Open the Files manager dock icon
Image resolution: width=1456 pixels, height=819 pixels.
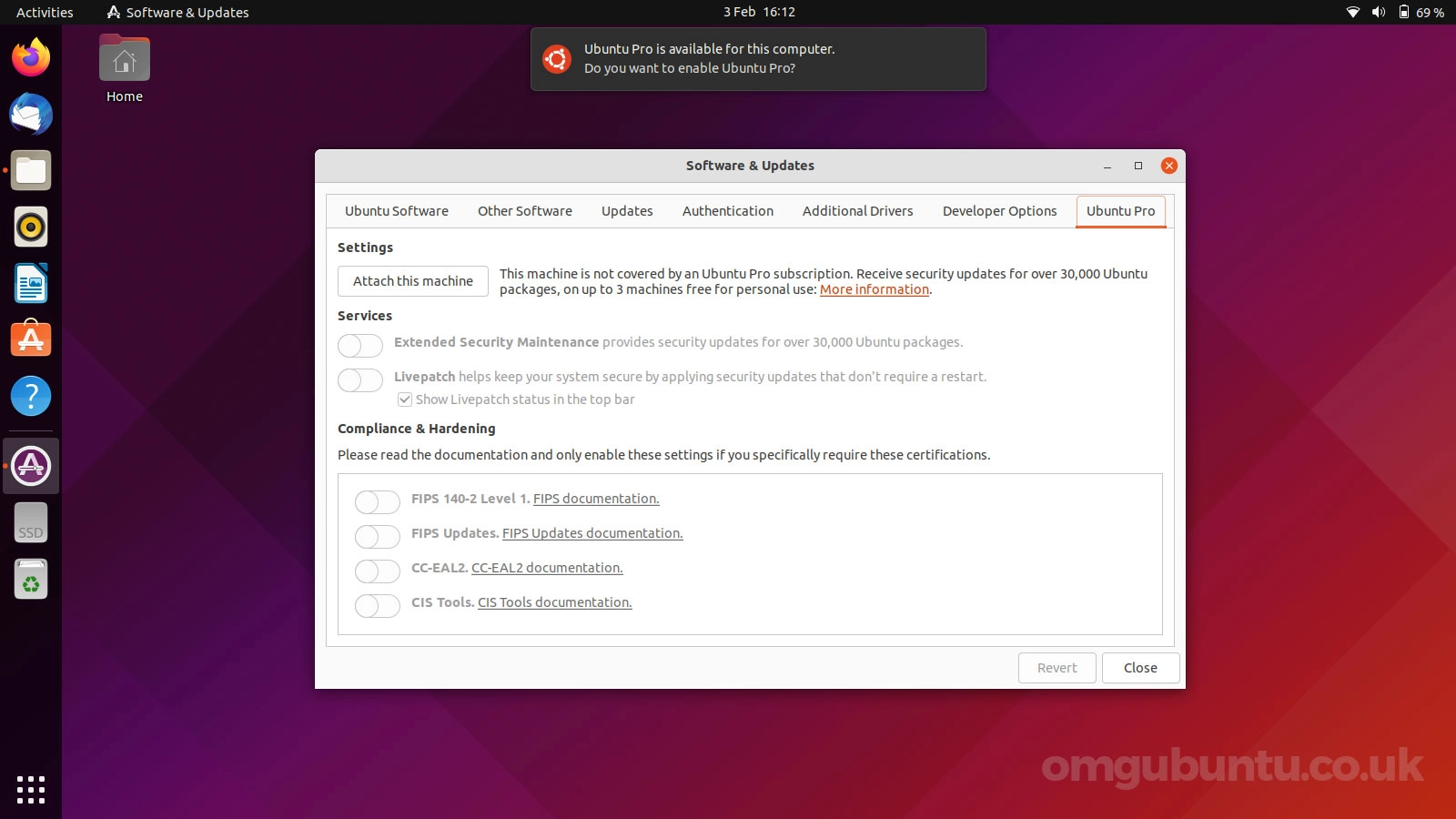pyautogui.click(x=31, y=171)
